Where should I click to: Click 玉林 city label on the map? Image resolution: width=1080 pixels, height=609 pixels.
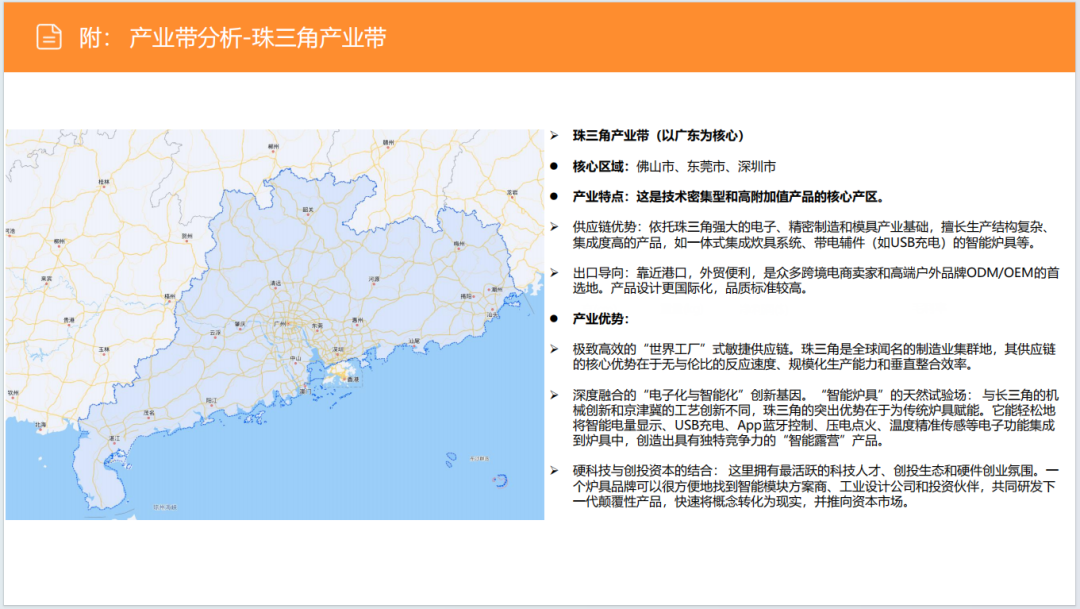tap(104, 349)
